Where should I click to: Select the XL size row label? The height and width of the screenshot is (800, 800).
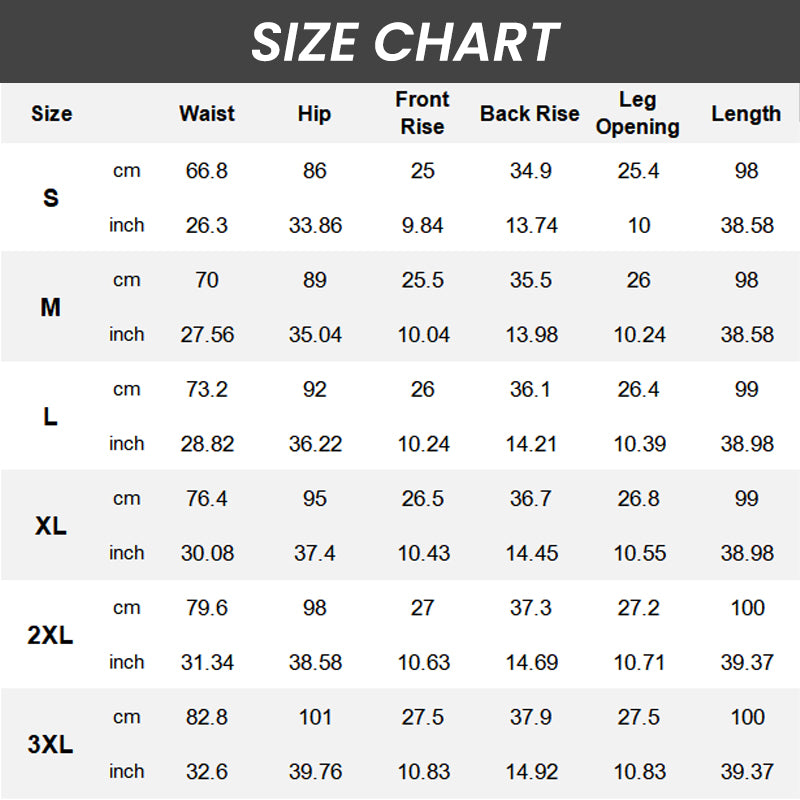(51, 526)
